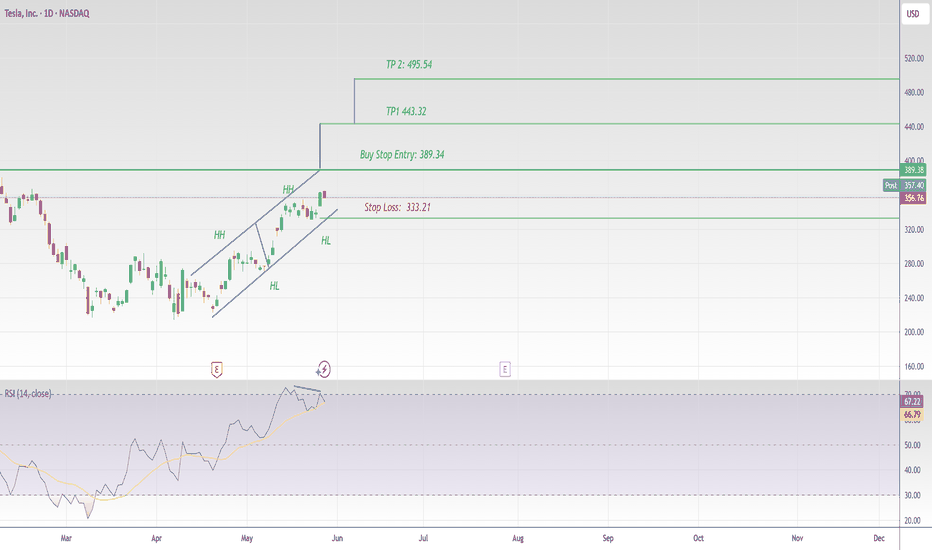Screen dimensions: 932x550
Task: Click the Jun label on time axis
Action: 337,538
